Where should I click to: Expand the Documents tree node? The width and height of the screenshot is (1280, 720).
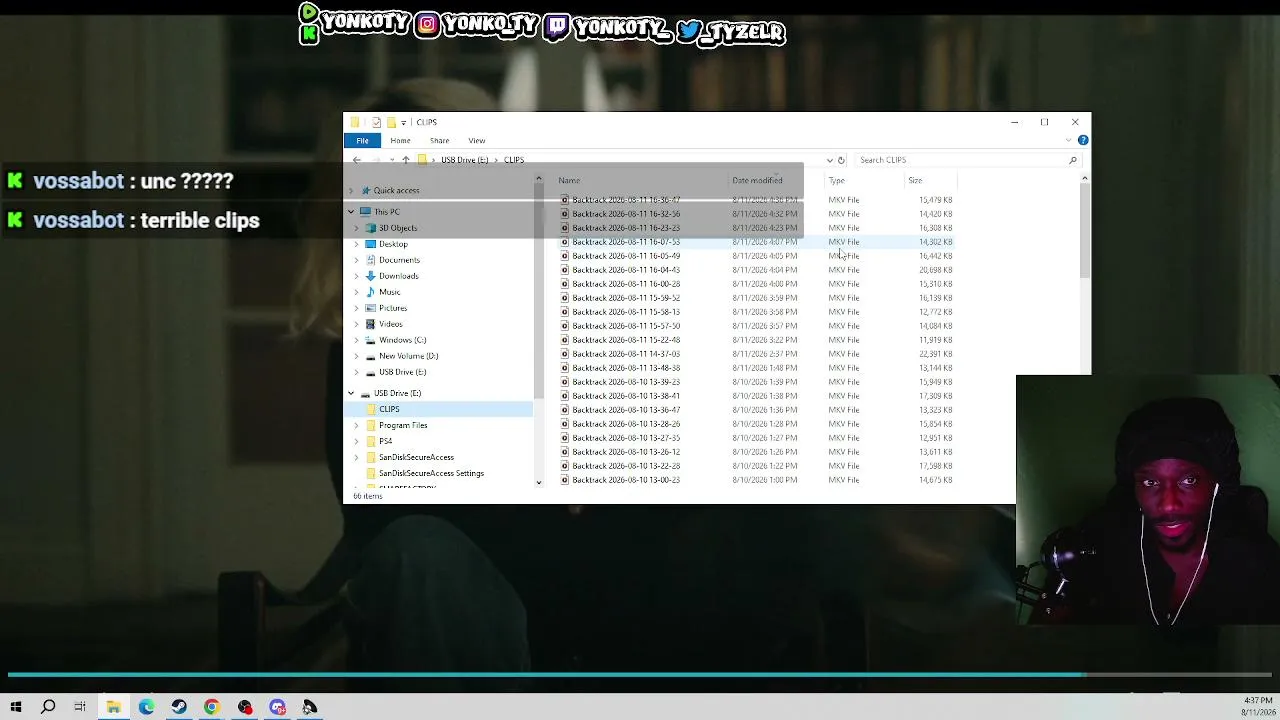click(x=357, y=260)
